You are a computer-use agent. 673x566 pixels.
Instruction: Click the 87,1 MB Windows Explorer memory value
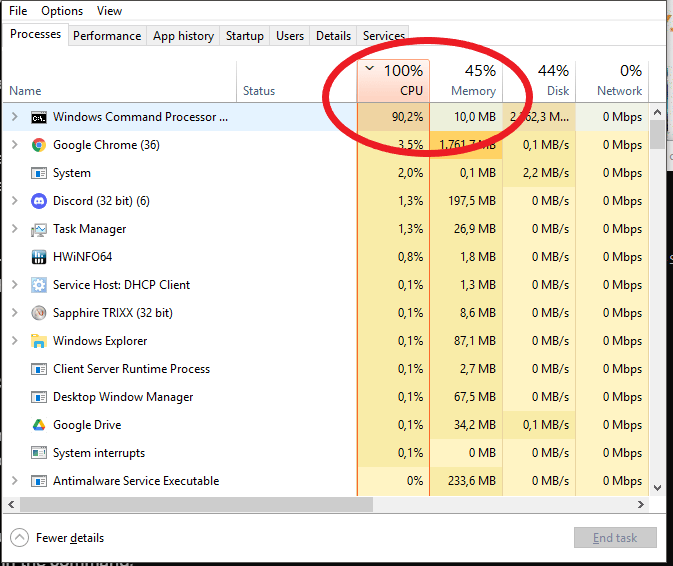475,341
